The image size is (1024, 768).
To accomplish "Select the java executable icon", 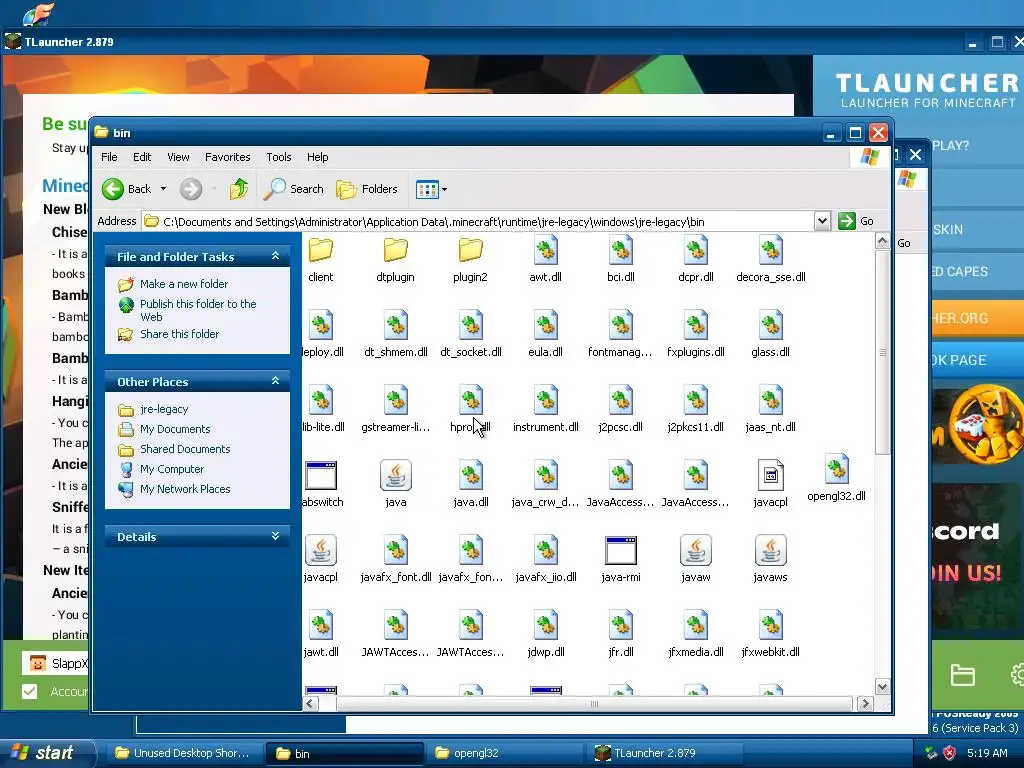I will coord(396,475).
